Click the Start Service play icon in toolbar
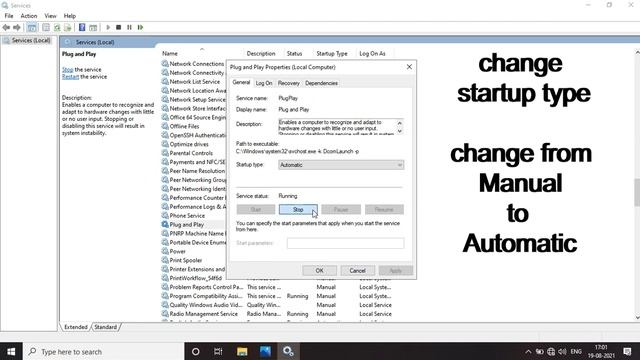 pyautogui.click(x=108, y=27)
